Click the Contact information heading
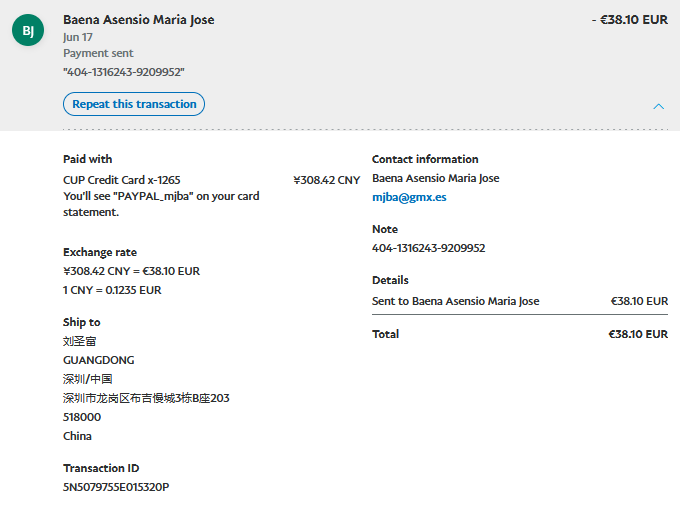The width and height of the screenshot is (680, 526). point(425,159)
